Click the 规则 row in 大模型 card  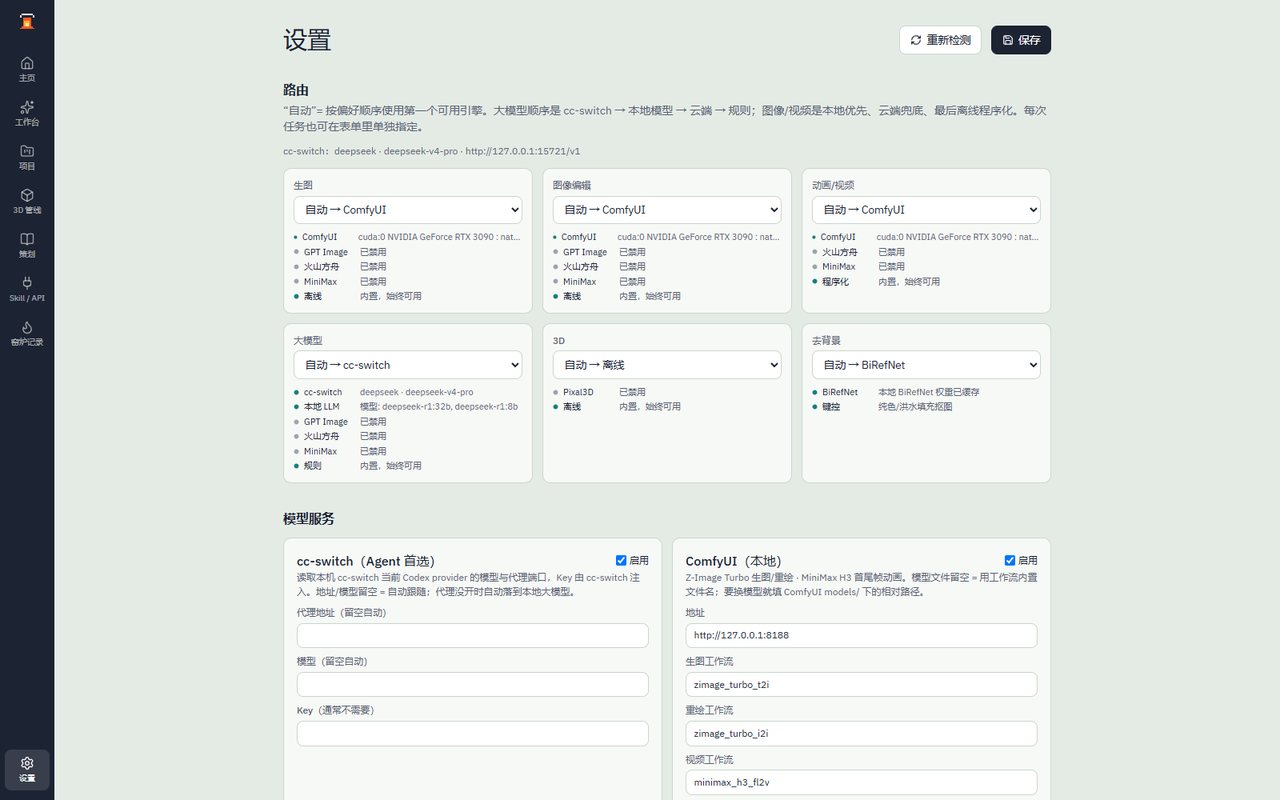click(408, 466)
